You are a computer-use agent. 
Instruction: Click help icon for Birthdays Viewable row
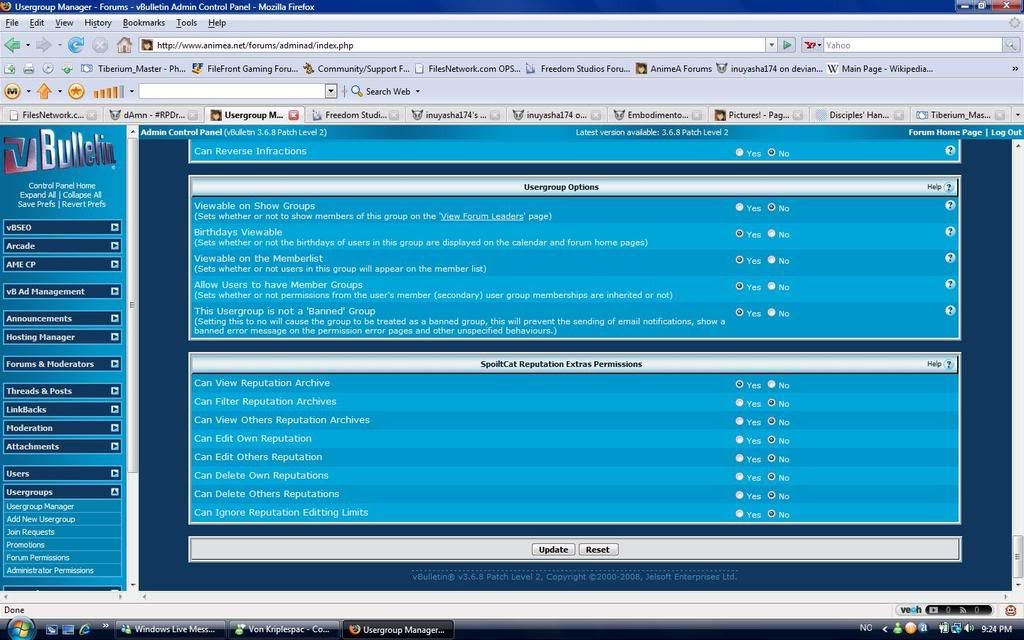949,232
